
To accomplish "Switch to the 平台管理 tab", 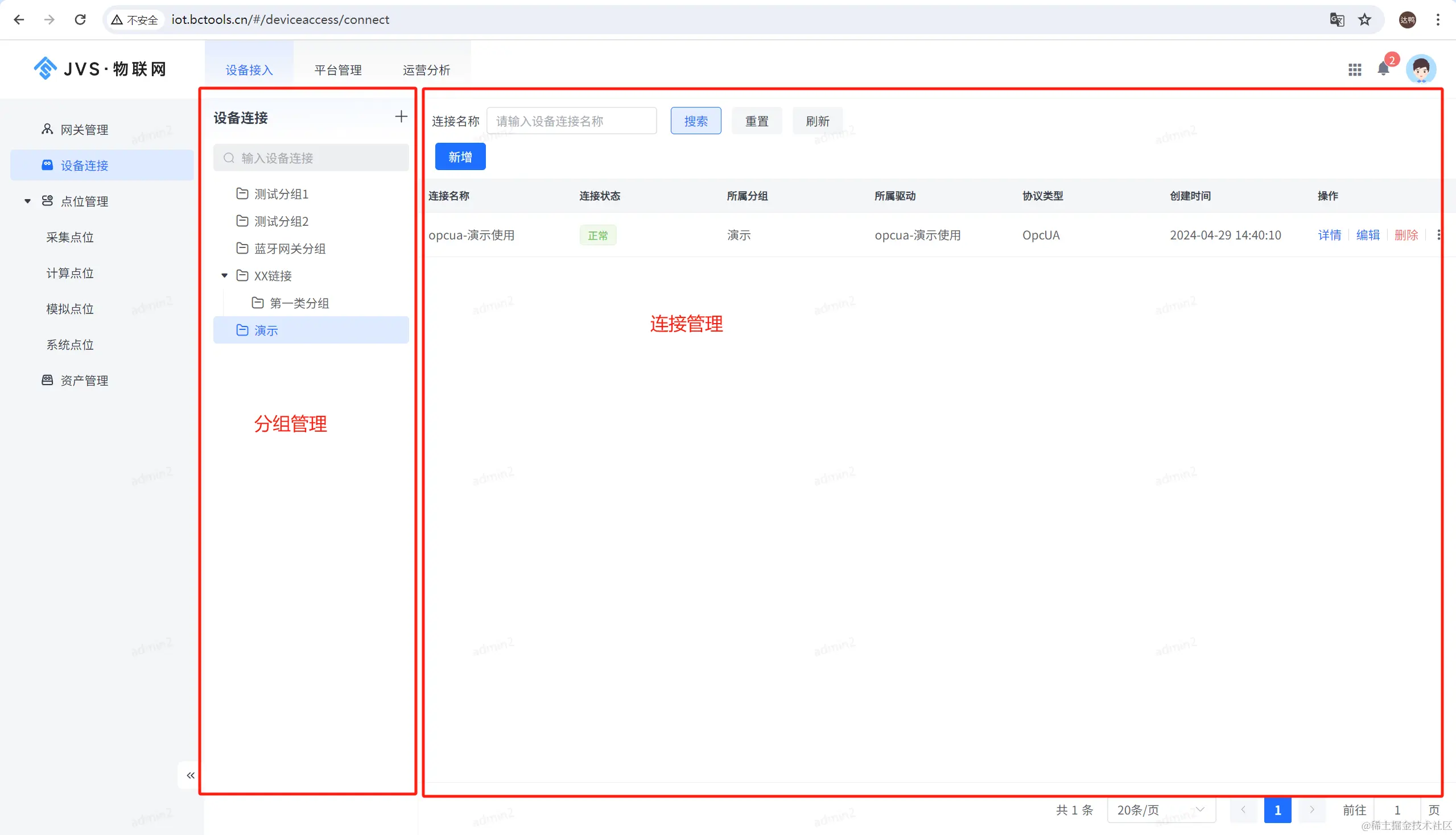I will point(338,70).
